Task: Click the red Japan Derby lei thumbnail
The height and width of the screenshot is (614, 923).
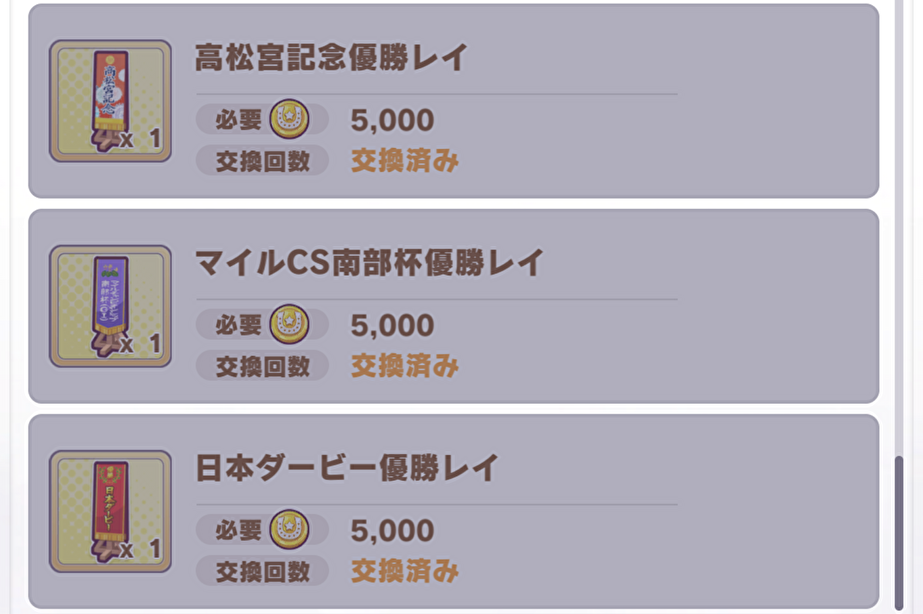Action: coord(110,511)
